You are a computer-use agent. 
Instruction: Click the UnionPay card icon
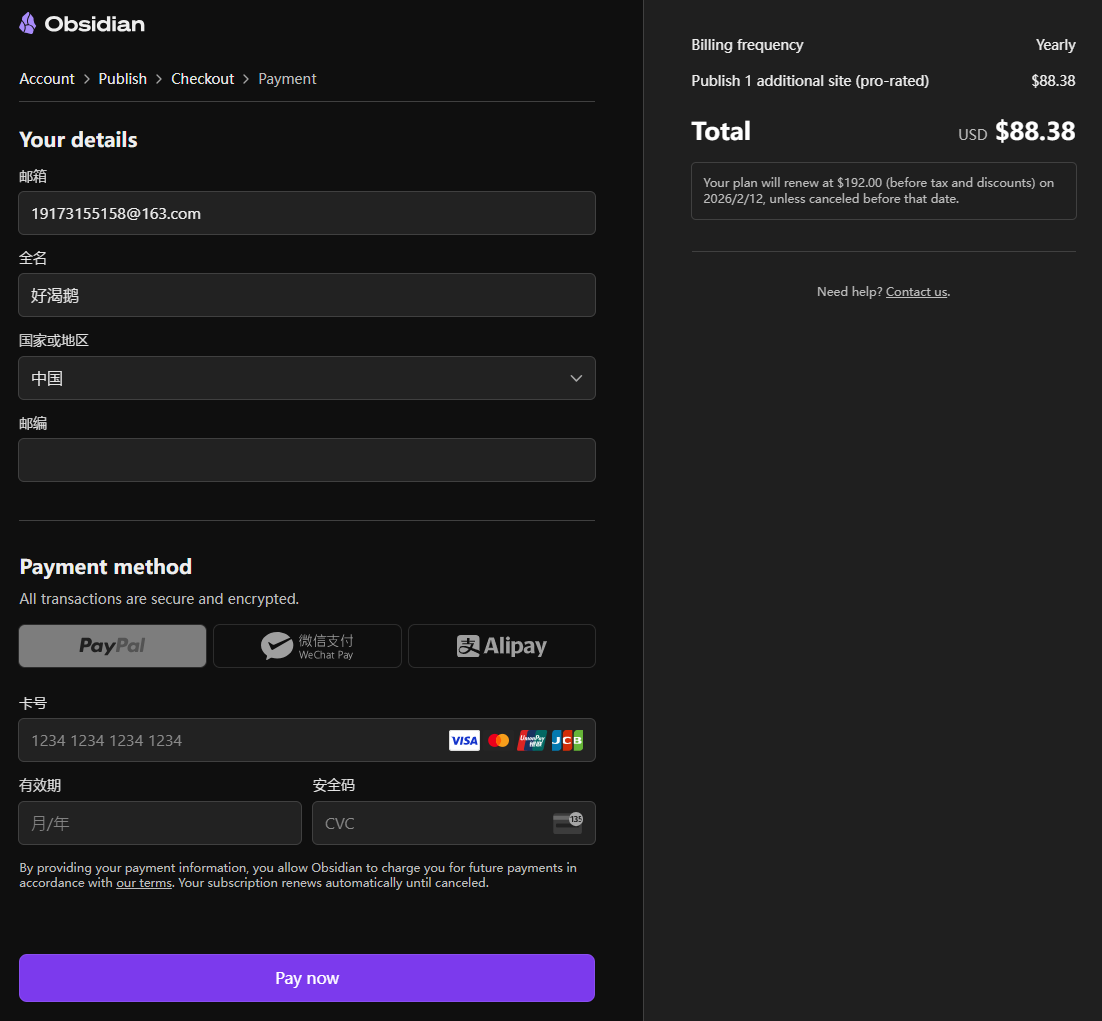point(532,740)
